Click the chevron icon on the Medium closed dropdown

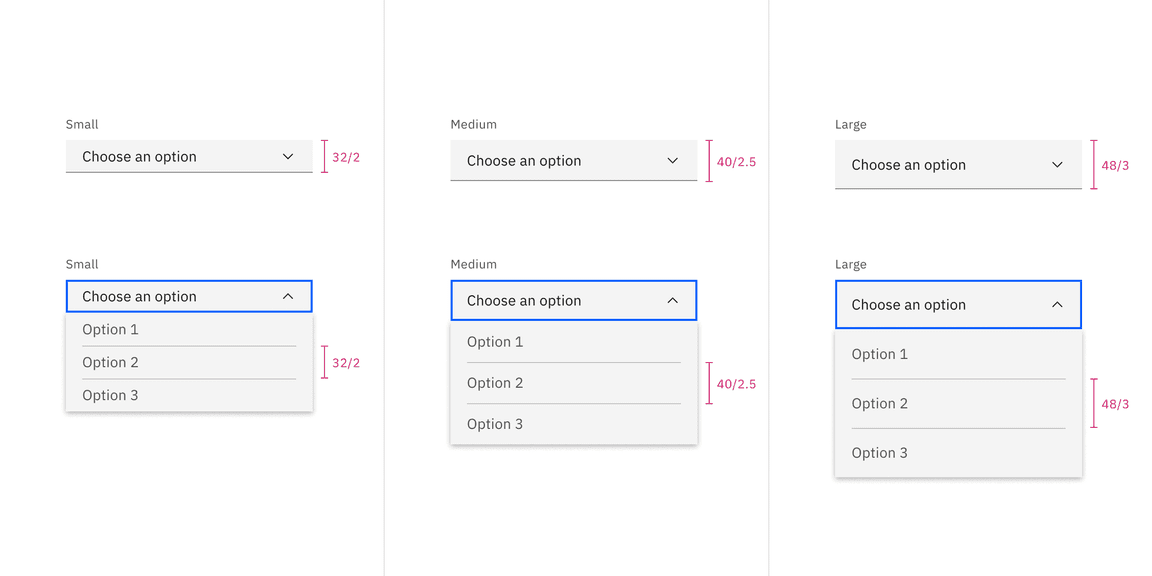672,161
